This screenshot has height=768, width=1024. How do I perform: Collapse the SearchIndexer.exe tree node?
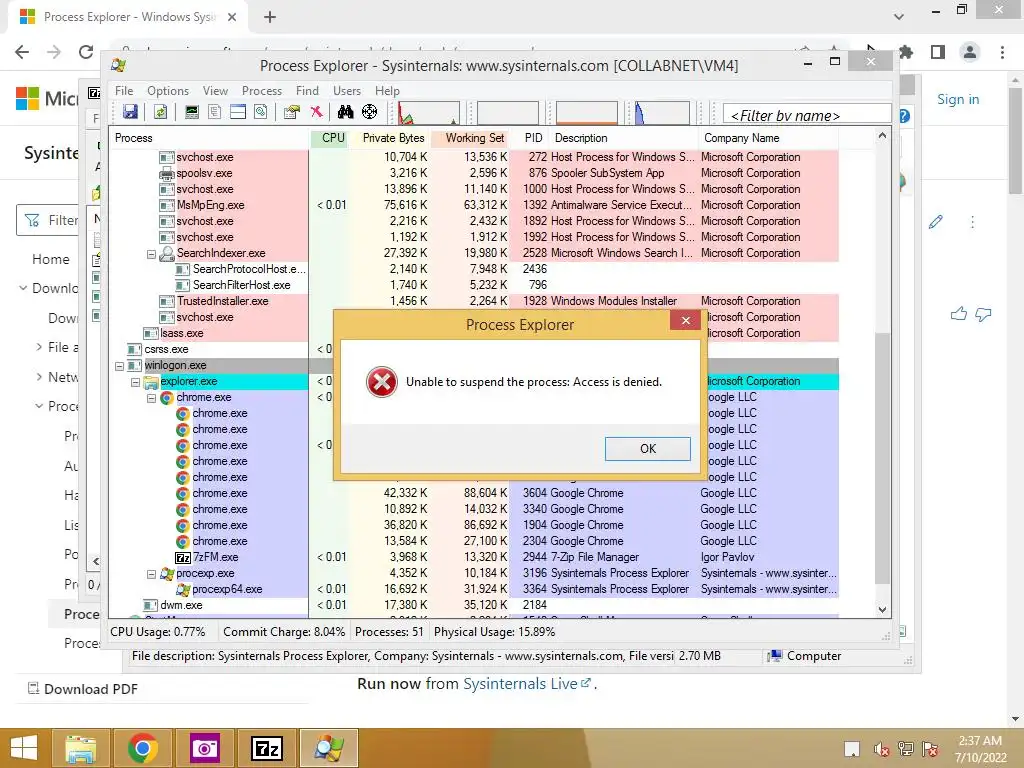pyautogui.click(x=151, y=254)
